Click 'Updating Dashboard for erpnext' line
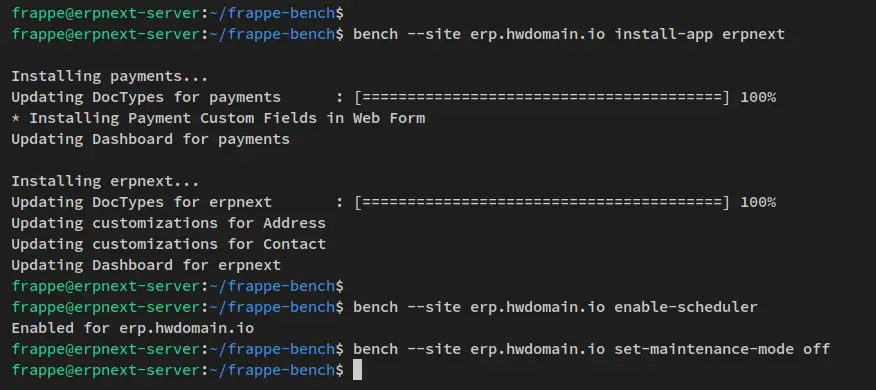The width and height of the screenshot is (876, 390). [146, 265]
